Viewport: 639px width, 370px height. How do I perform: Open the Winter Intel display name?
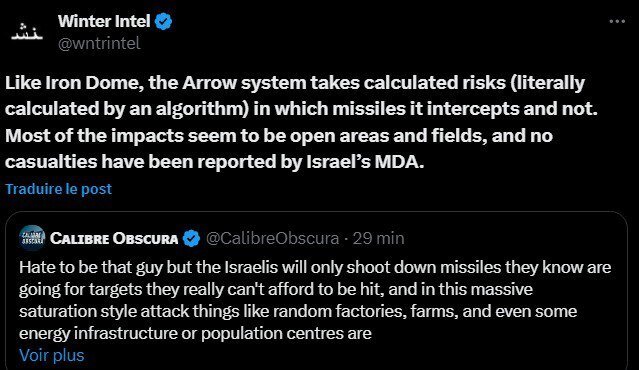coord(104,22)
